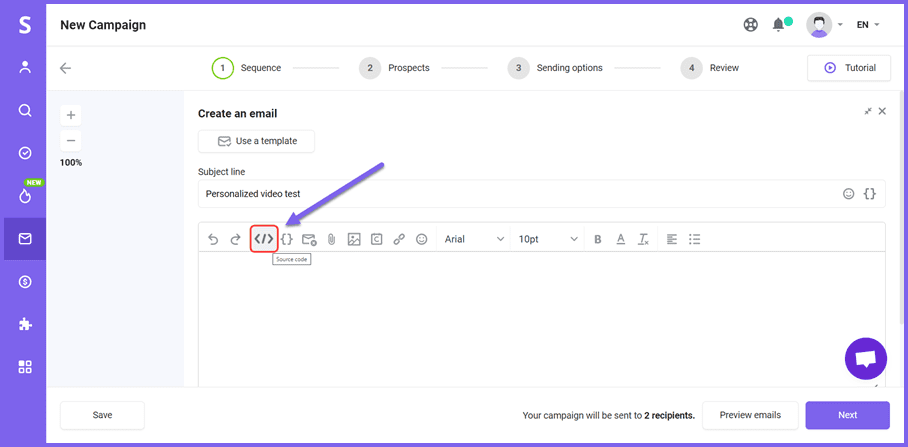908x447 pixels.
Task: Insert an image using the picture icon
Action: [x=354, y=239]
